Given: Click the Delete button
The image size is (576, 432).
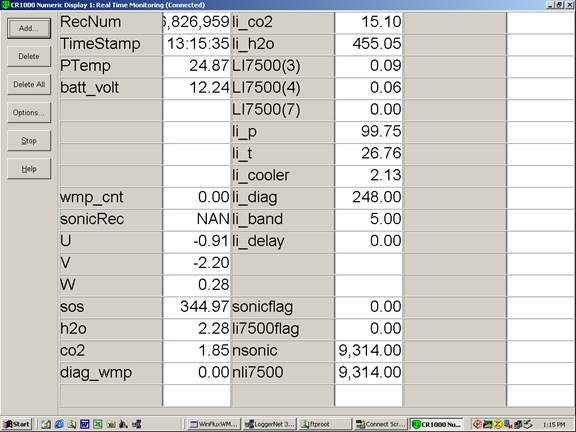Looking at the screenshot, I should pos(29,56).
